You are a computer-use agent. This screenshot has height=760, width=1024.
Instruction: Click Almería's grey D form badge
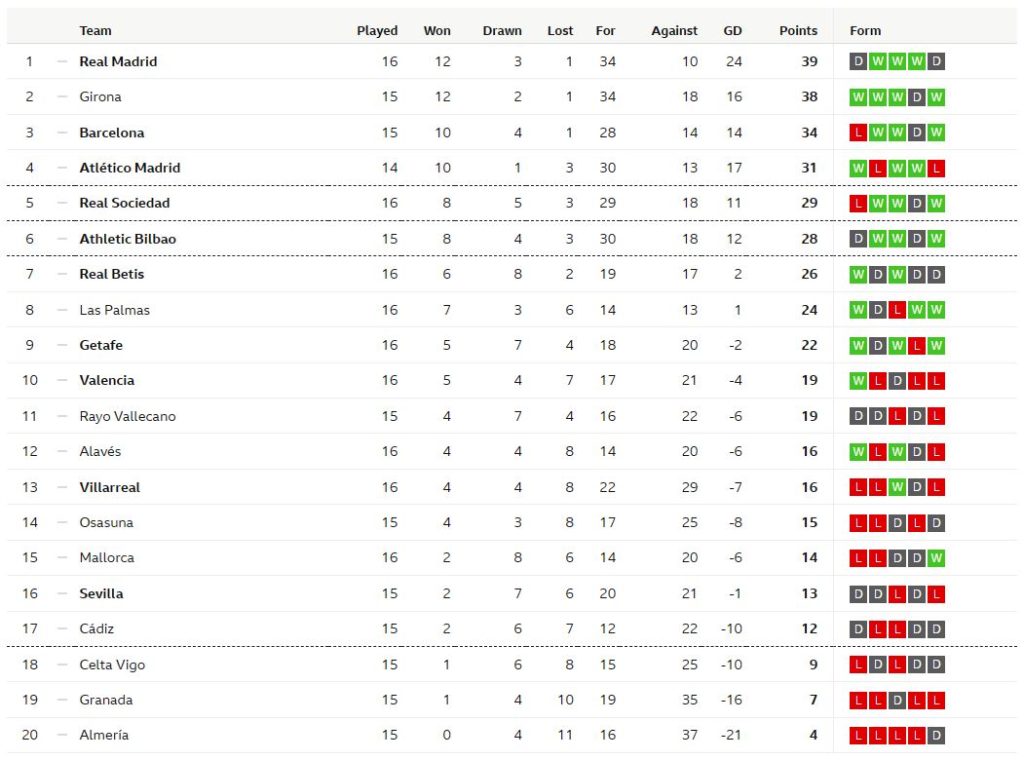pyautogui.click(x=936, y=735)
